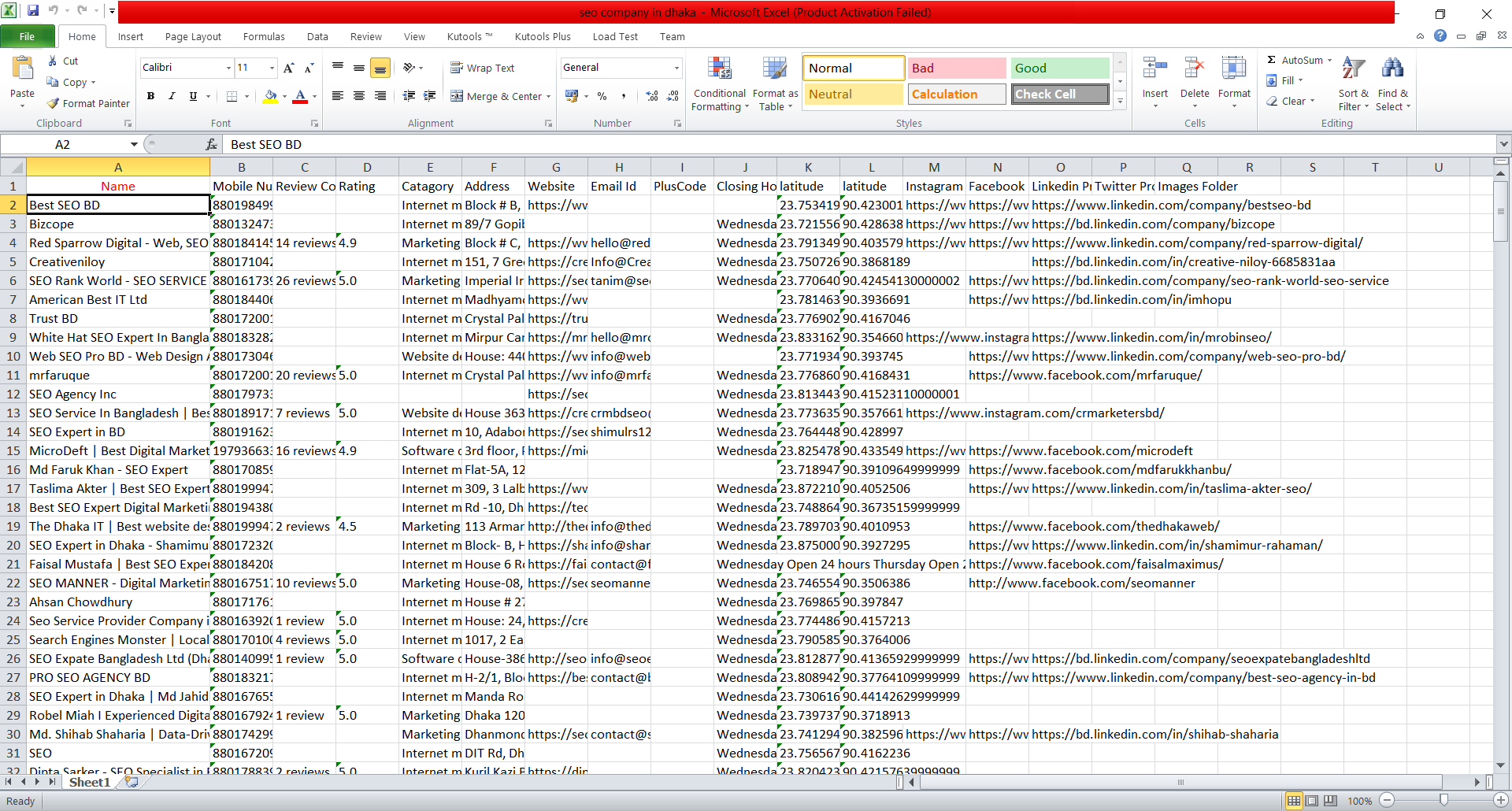1512x811 pixels.
Task: Decrease font size with Shrink Font icon
Action: tap(309, 68)
